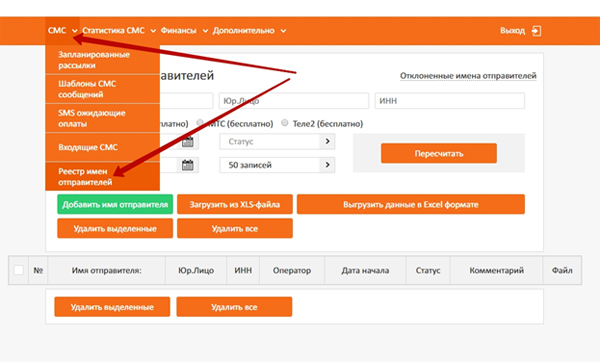Choose SMS ожидающие оплаты menu entry
Viewport: 600px width, 362px height.
click(x=103, y=118)
